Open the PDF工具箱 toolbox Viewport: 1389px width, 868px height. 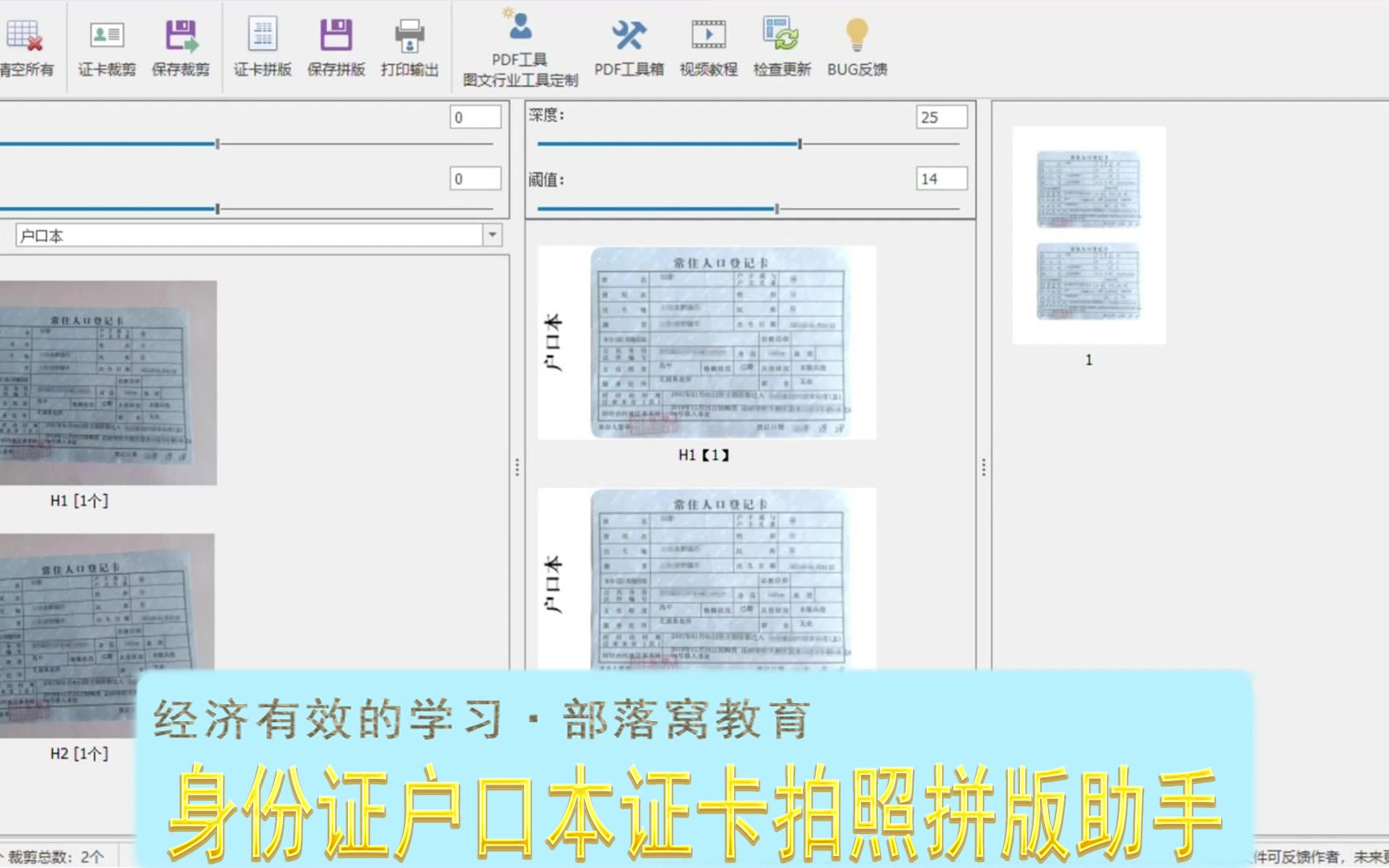pyautogui.click(x=629, y=48)
